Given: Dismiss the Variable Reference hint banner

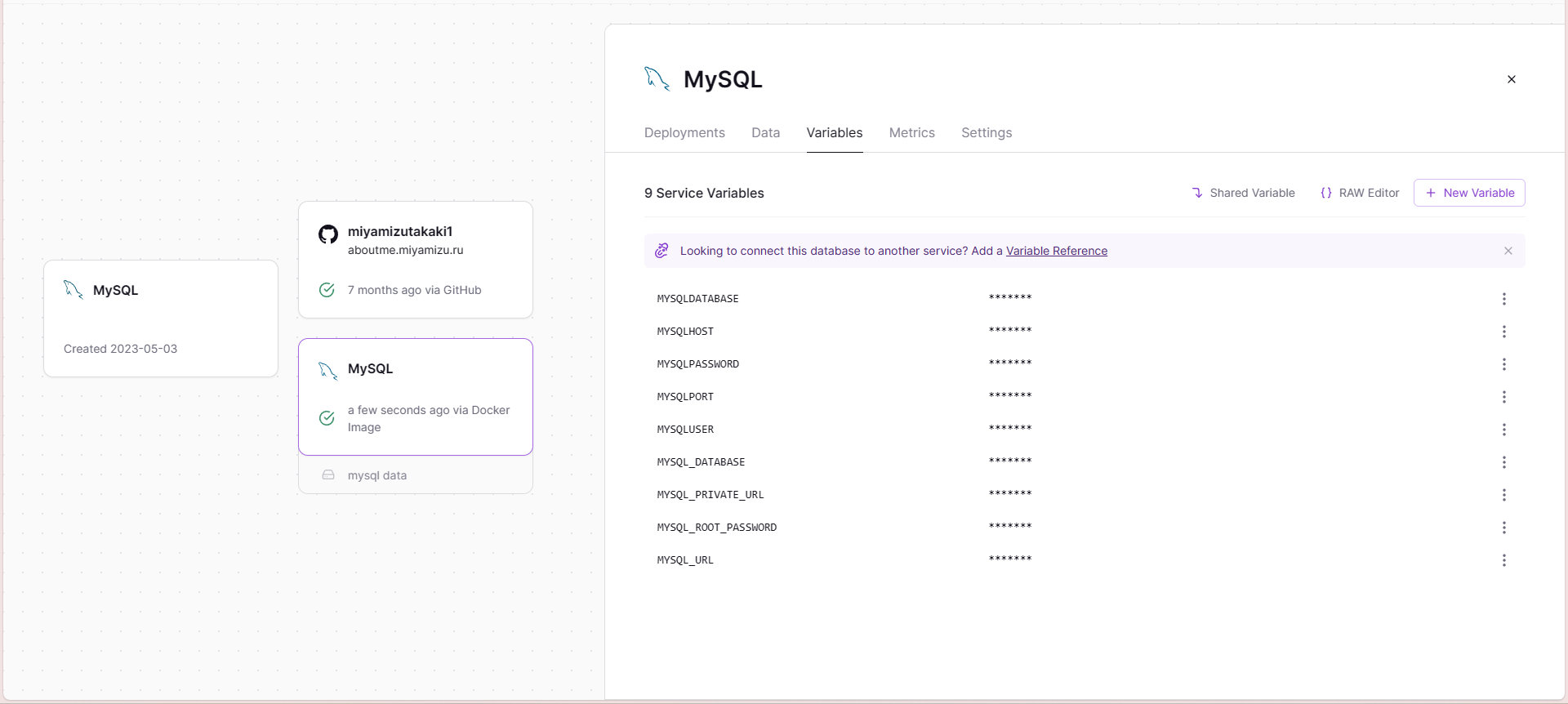Looking at the screenshot, I should click(x=1508, y=251).
